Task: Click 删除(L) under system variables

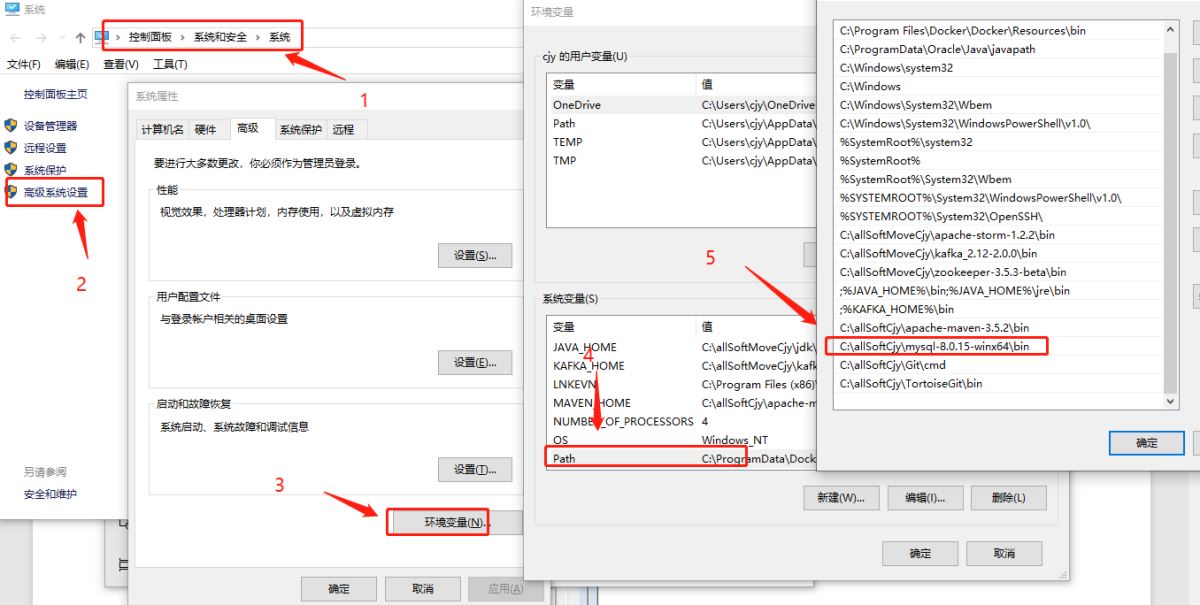Action: (x=1009, y=497)
